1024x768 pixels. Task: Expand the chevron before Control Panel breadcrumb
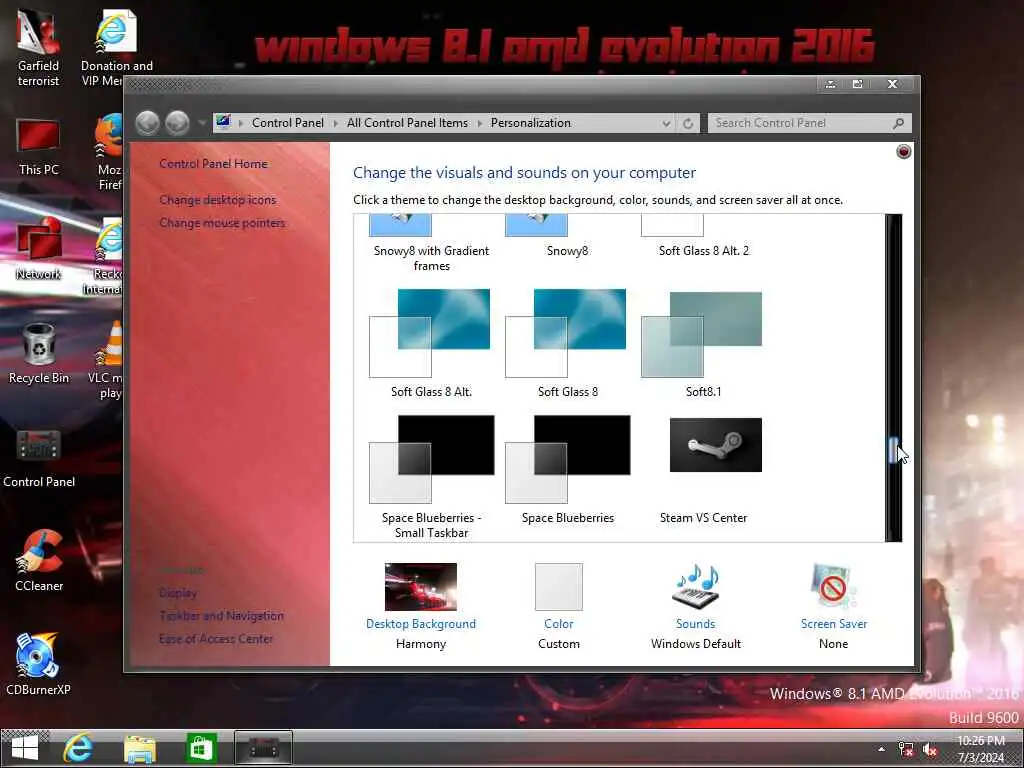click(240, 123)
